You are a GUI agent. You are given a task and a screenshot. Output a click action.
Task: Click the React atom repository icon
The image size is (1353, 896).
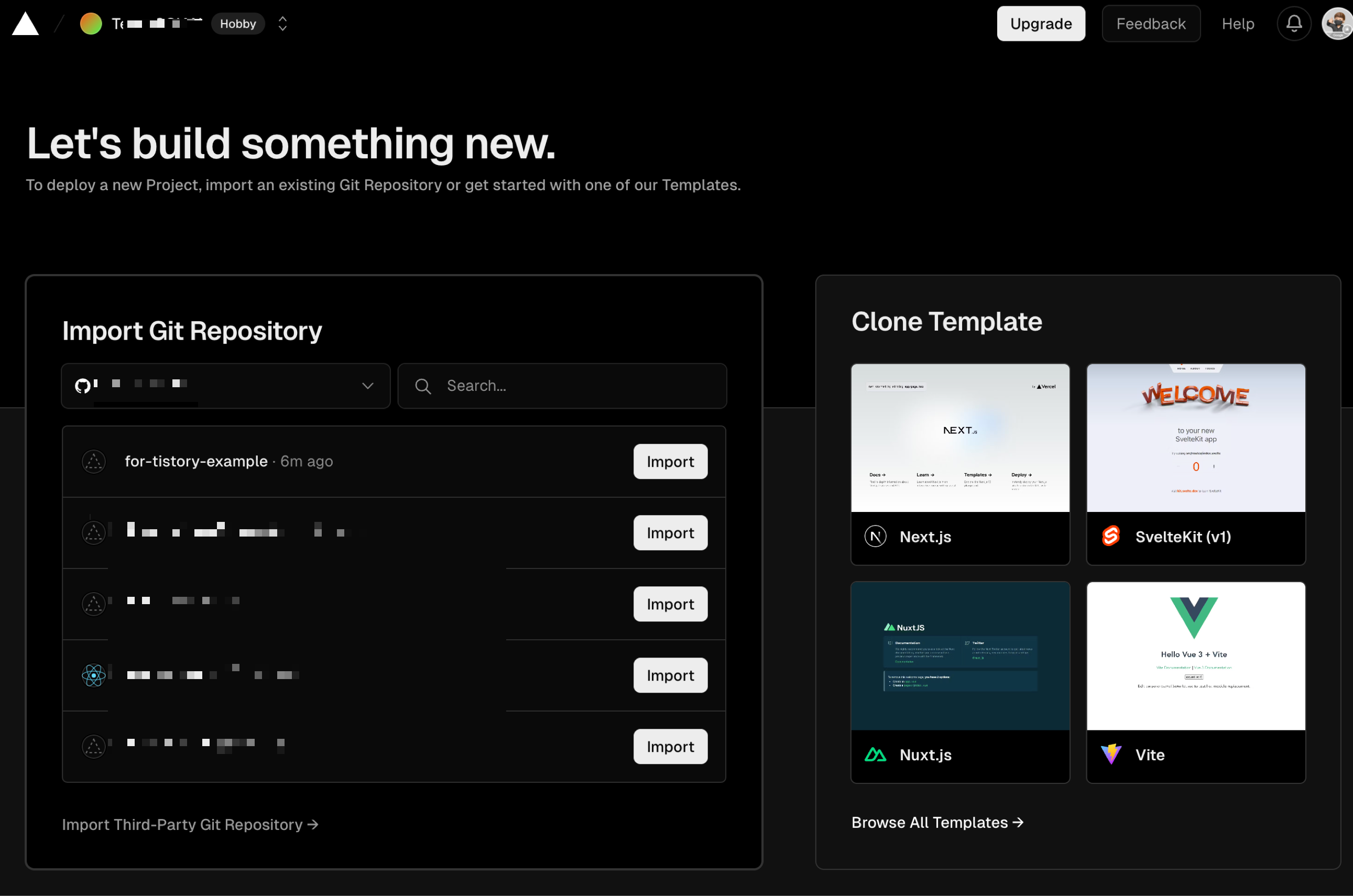point(94,675)
